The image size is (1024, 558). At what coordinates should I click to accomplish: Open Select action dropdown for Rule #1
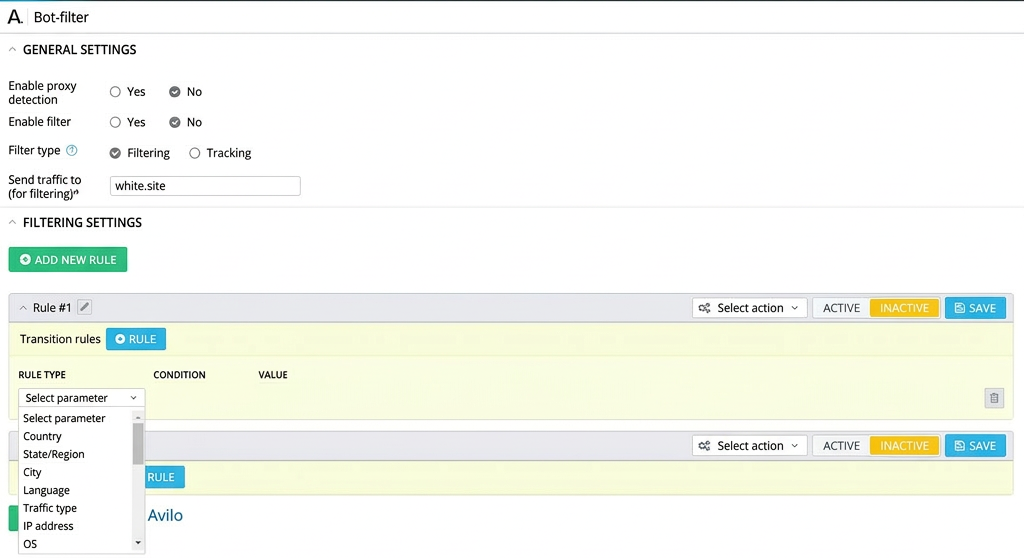(x=749, y=308)
